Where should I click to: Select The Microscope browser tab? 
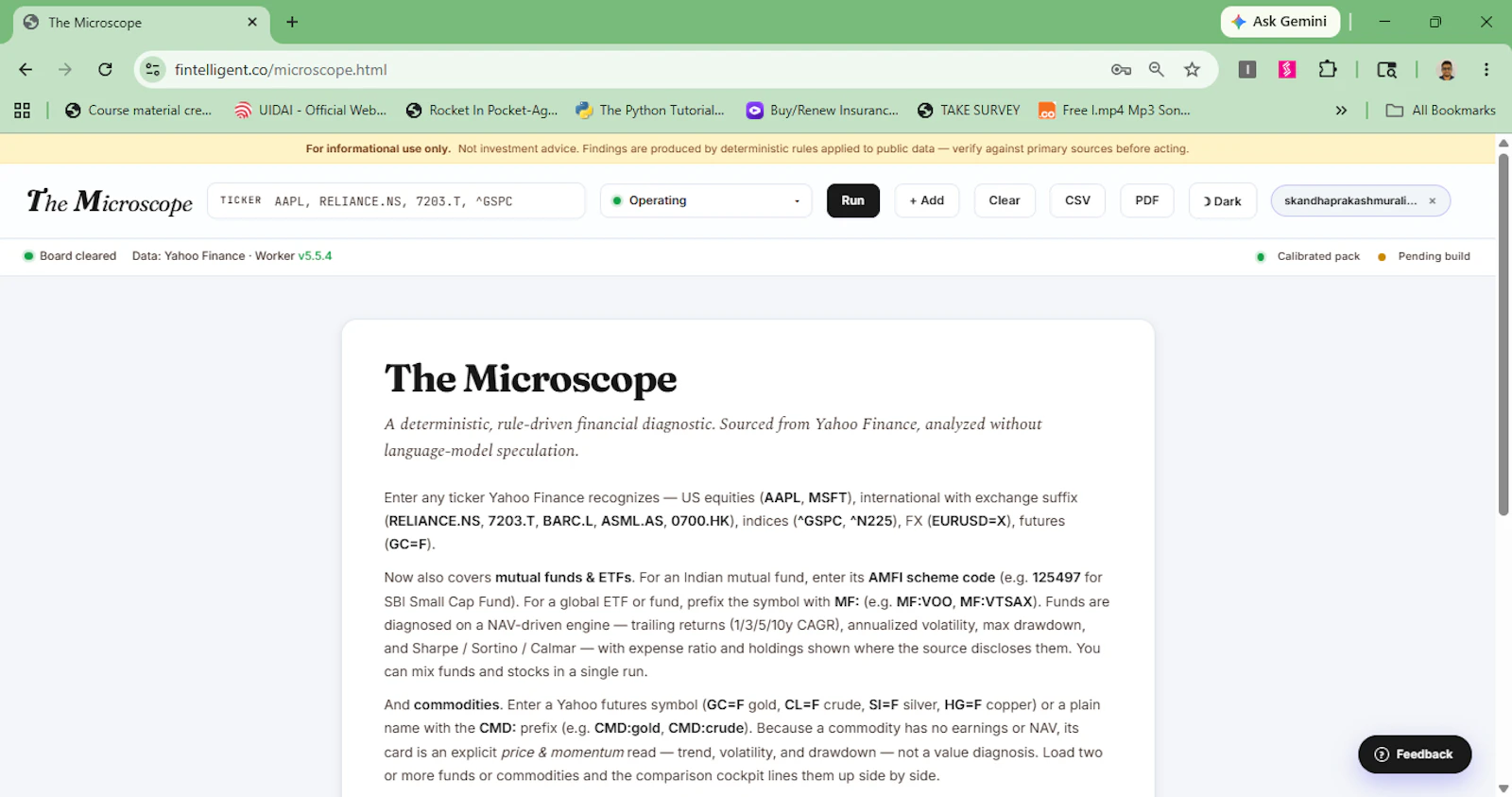142,23
